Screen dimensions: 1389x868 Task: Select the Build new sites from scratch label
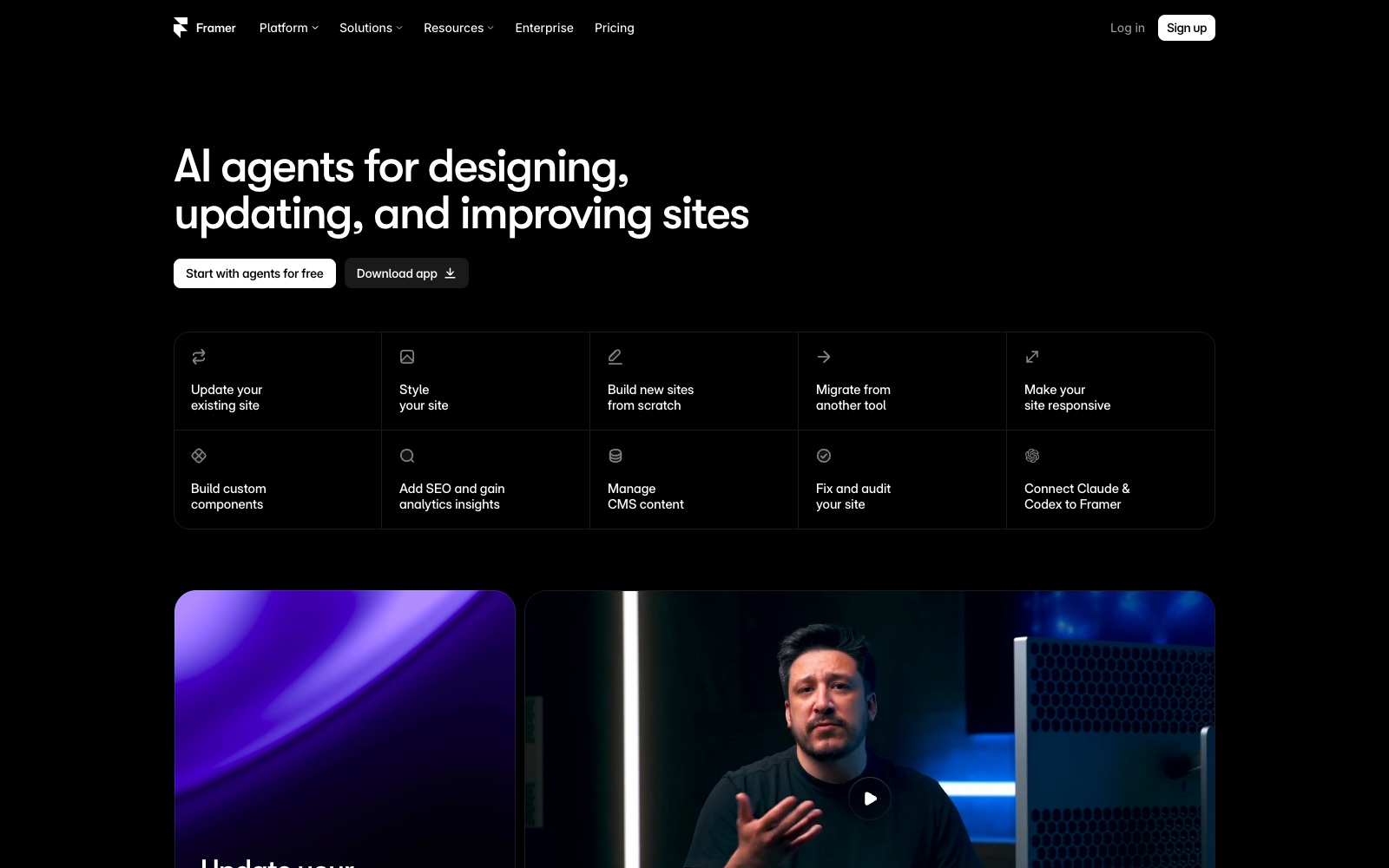coord(650,398)
